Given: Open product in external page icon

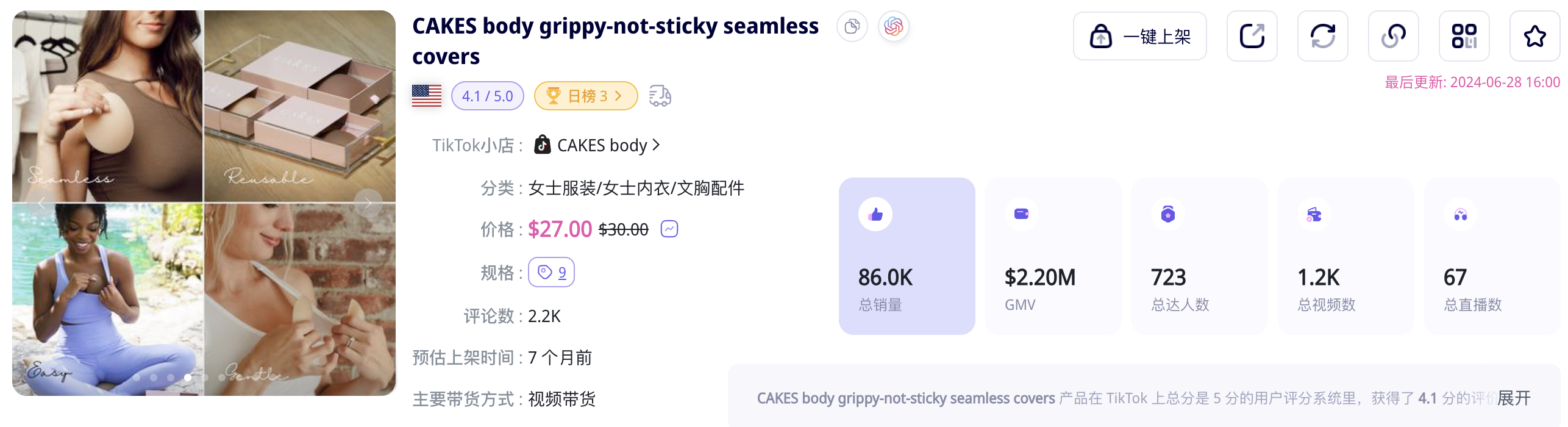Looking at the screenshot, I should [1252, 37].
